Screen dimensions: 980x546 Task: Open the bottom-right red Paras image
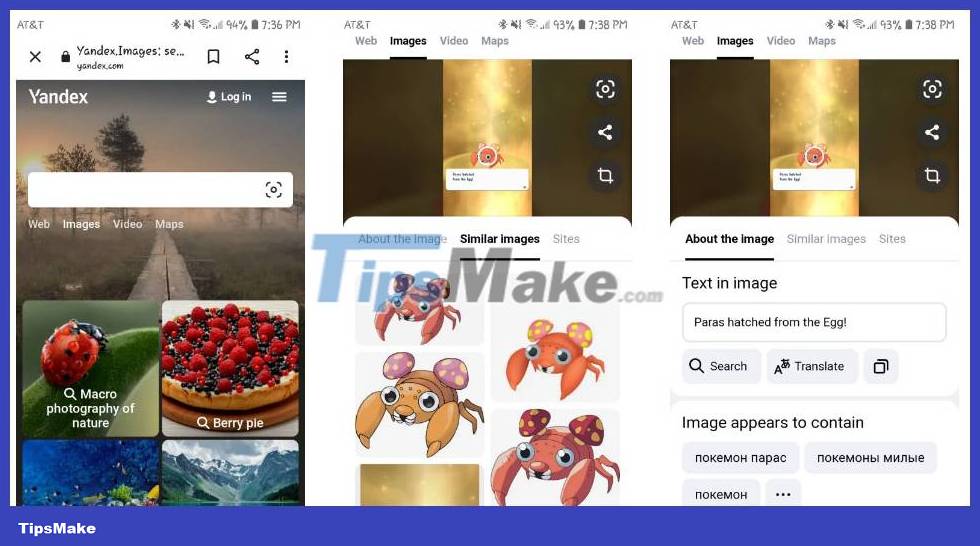[x=555, y=457]
